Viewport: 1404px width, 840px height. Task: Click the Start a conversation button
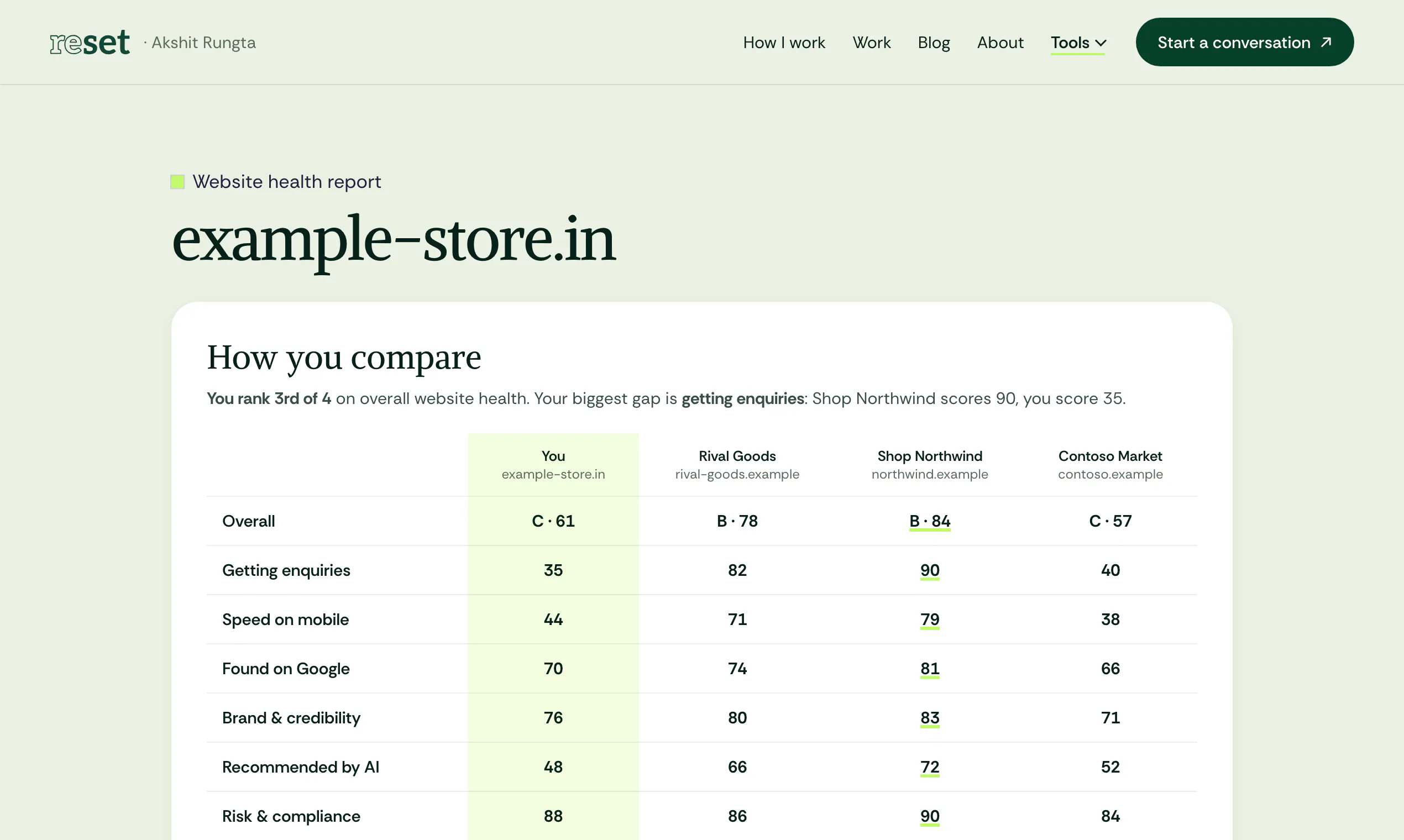(1244, 42)
